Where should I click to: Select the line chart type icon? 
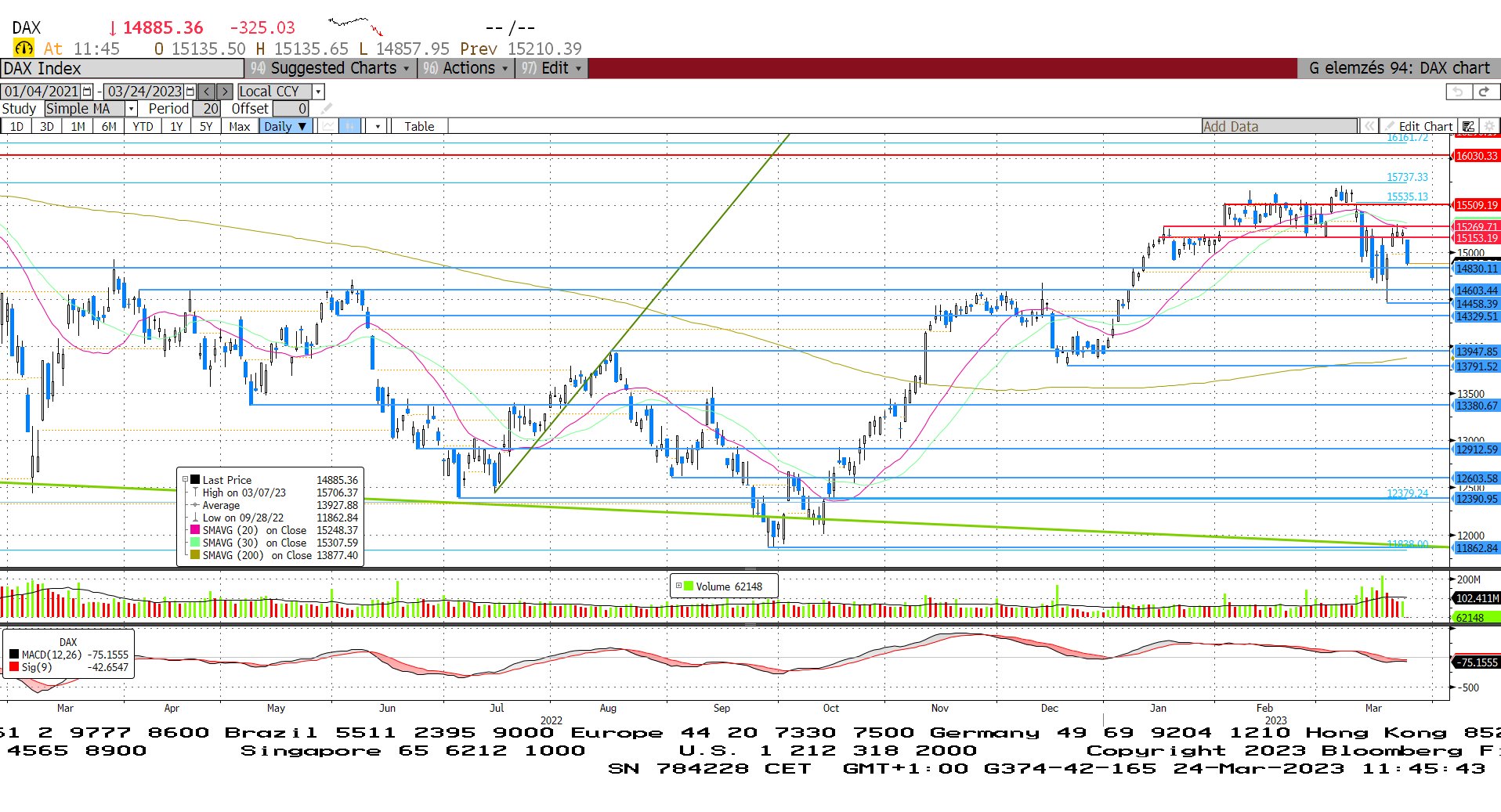[329, 126]
